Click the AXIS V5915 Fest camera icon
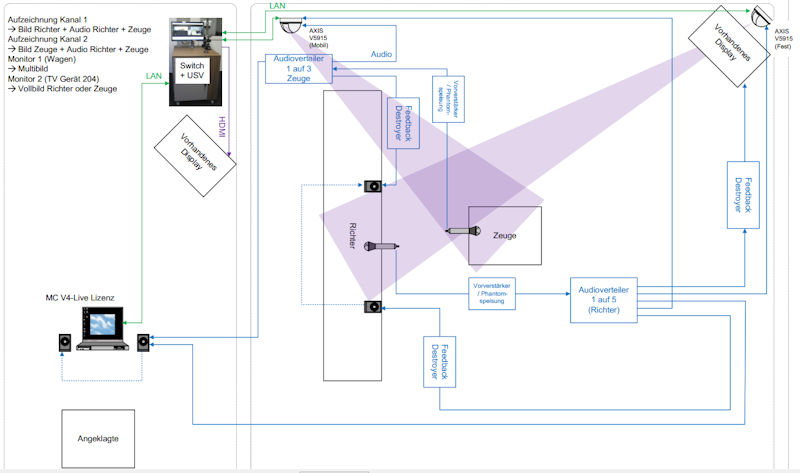 (760, 15)
